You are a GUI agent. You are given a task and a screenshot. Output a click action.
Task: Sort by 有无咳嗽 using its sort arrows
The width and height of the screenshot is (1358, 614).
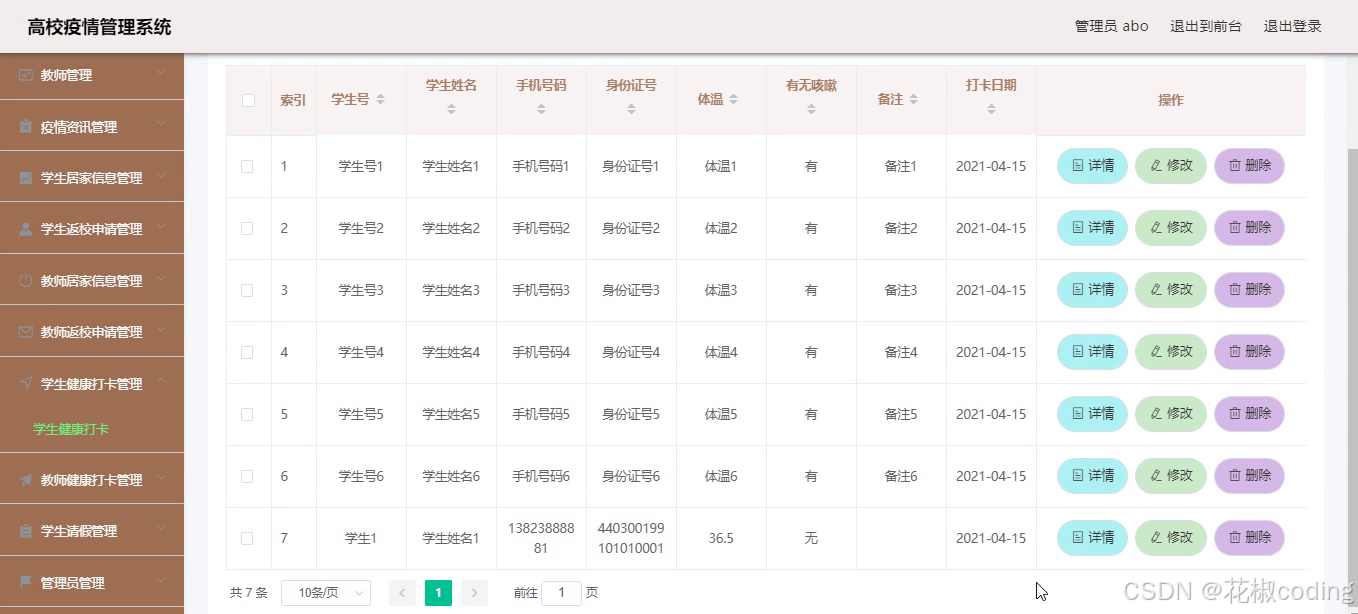pyautogui.click(x=811, y=109)
